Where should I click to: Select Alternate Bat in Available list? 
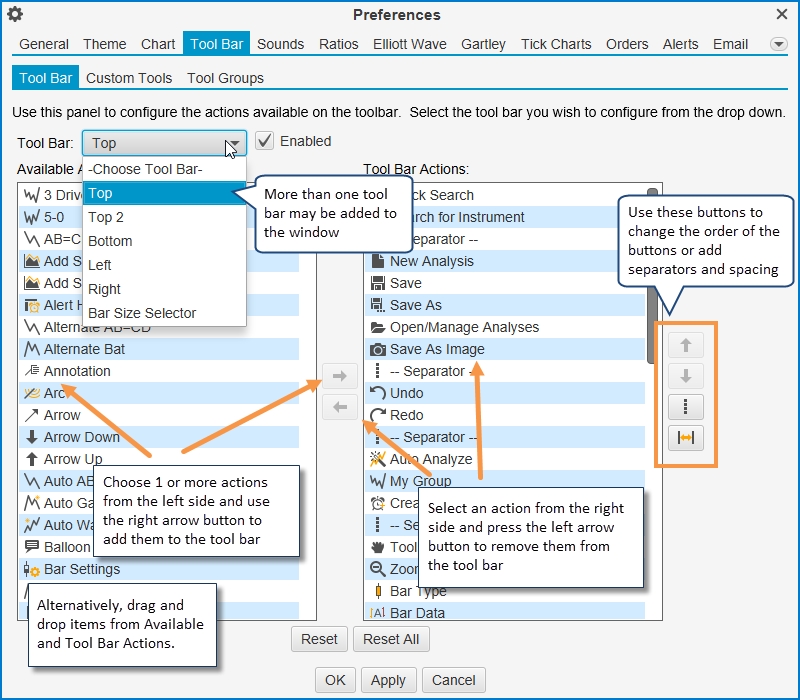(x=85, y=349)
